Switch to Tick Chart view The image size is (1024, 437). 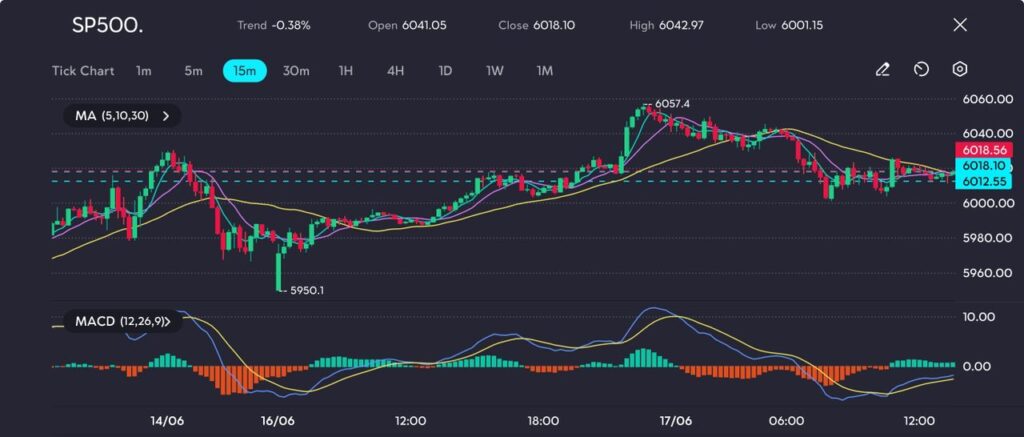pyautogui.click(x=83, y=71)
